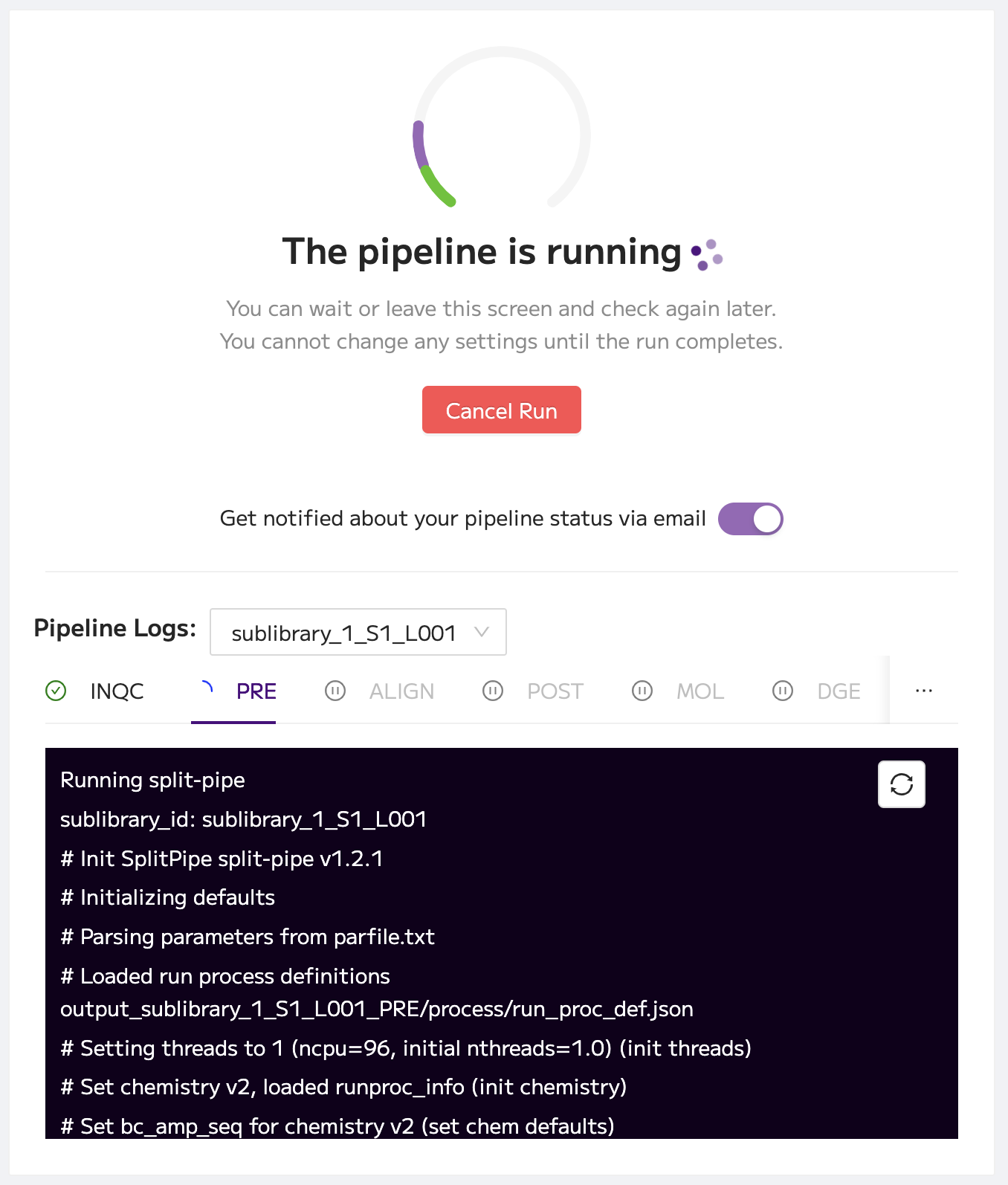
Task: Click the pause icon next to MOL
Action: coord(642,691)
